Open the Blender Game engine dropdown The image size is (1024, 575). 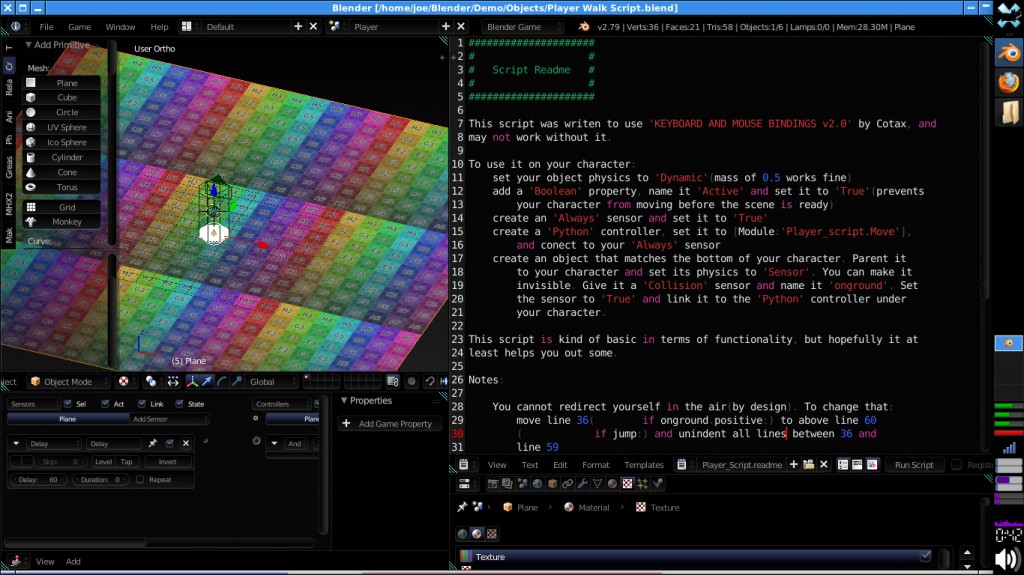(522, 27)
